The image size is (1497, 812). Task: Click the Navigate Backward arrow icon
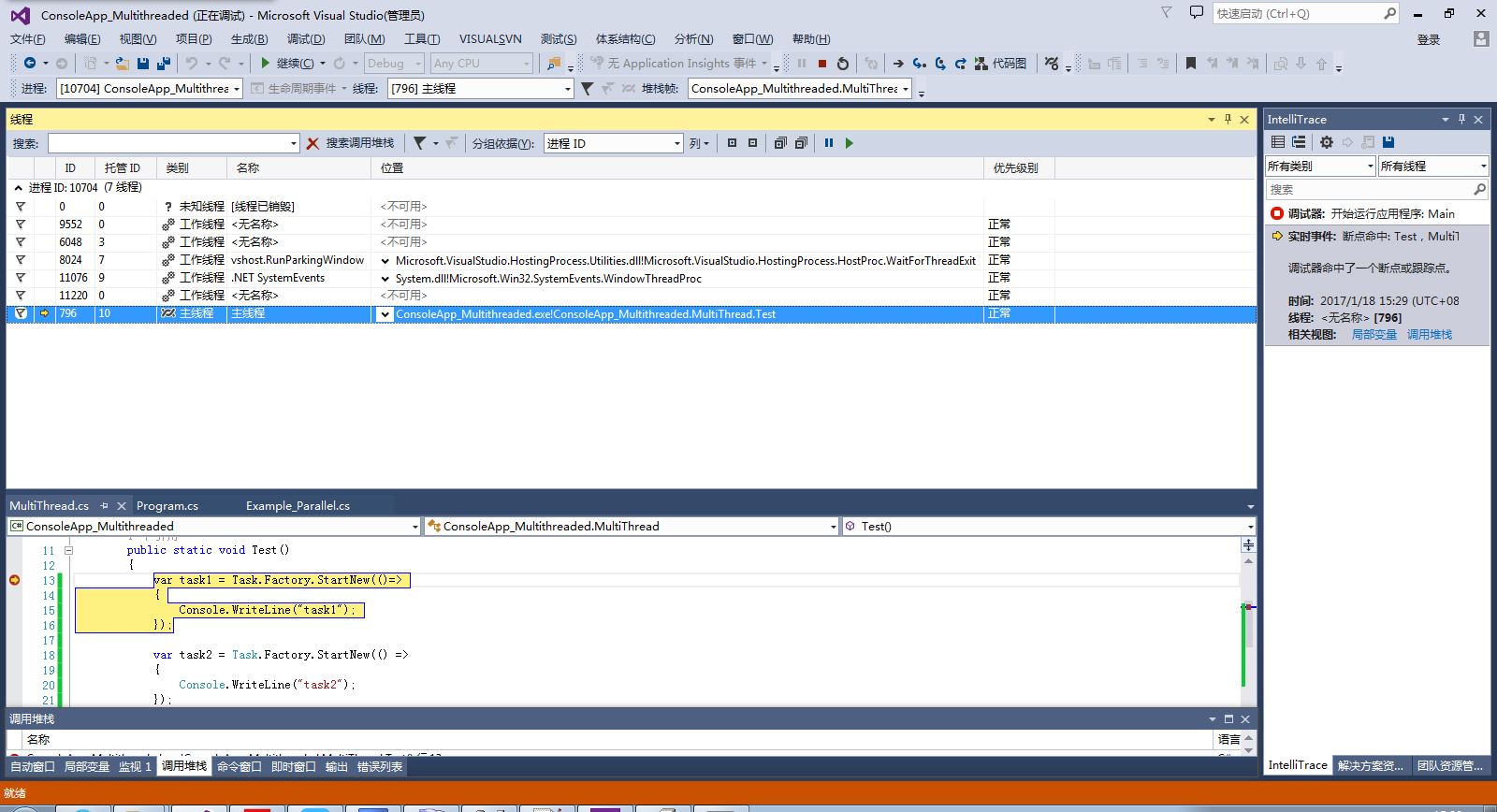tap(30, 64)
